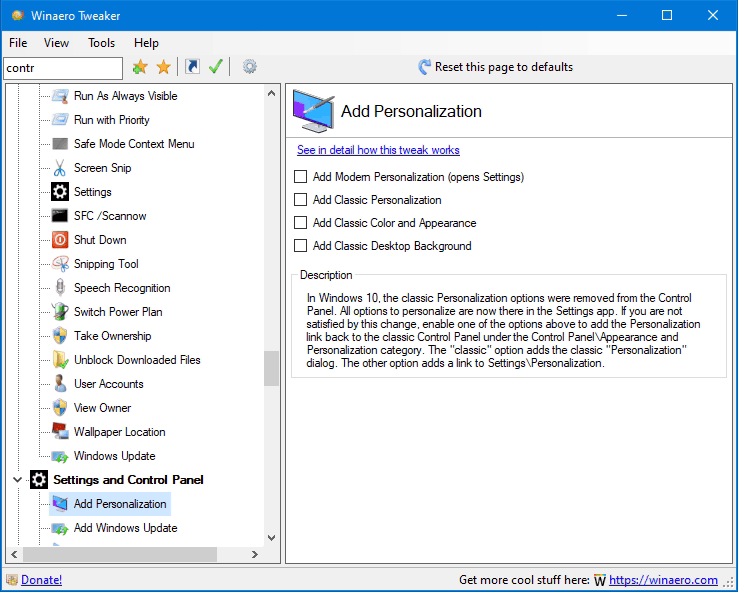Enable Add Modern Personalization checkbox
This screenshot has width=738, height=592.
click(x=300, y=176)
